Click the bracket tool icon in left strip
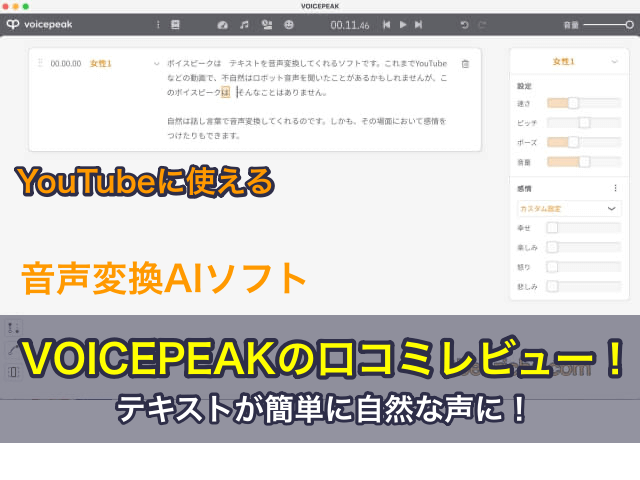Viewport: 640px width, 480px height. click(x=13, y=372)
